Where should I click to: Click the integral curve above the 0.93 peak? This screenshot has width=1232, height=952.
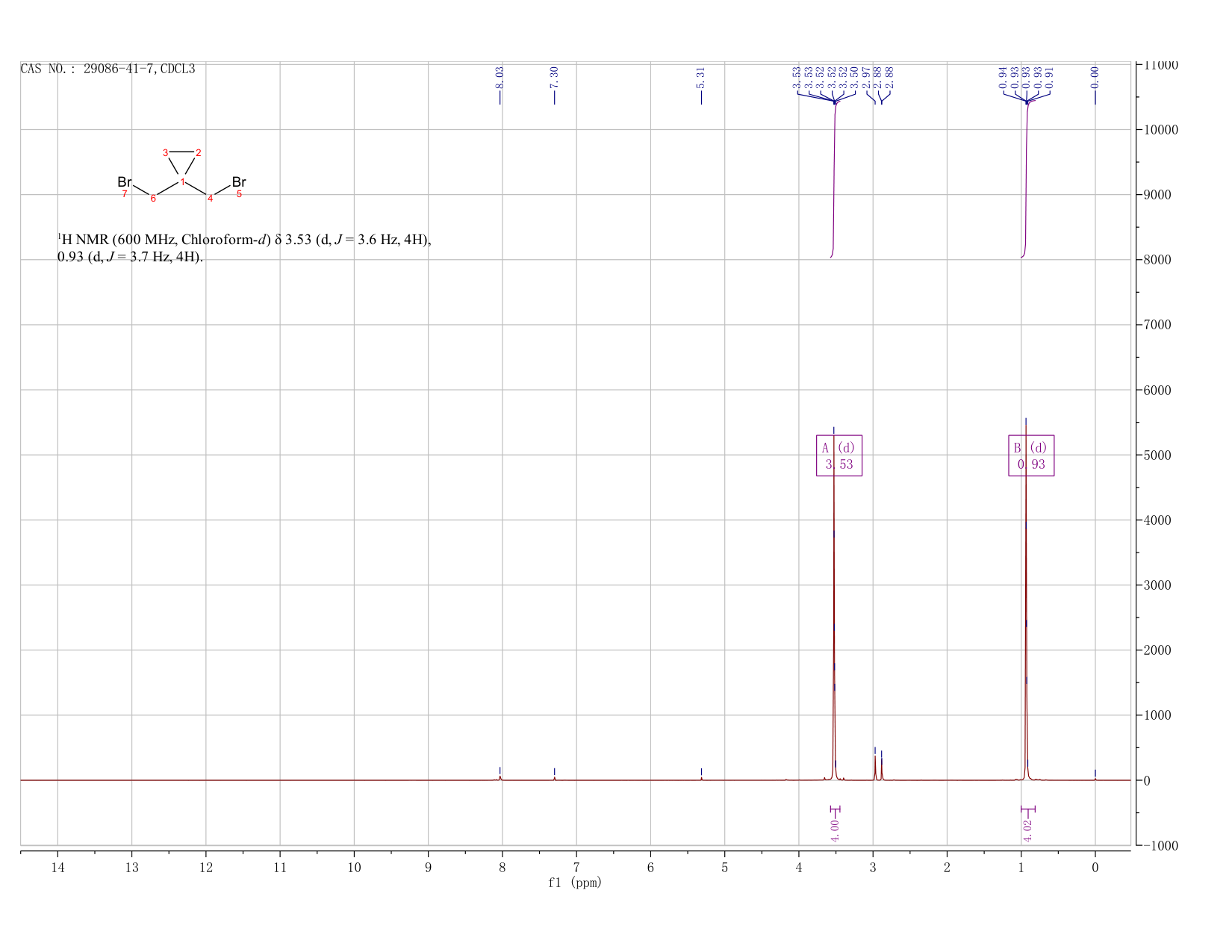[1027, 179]
